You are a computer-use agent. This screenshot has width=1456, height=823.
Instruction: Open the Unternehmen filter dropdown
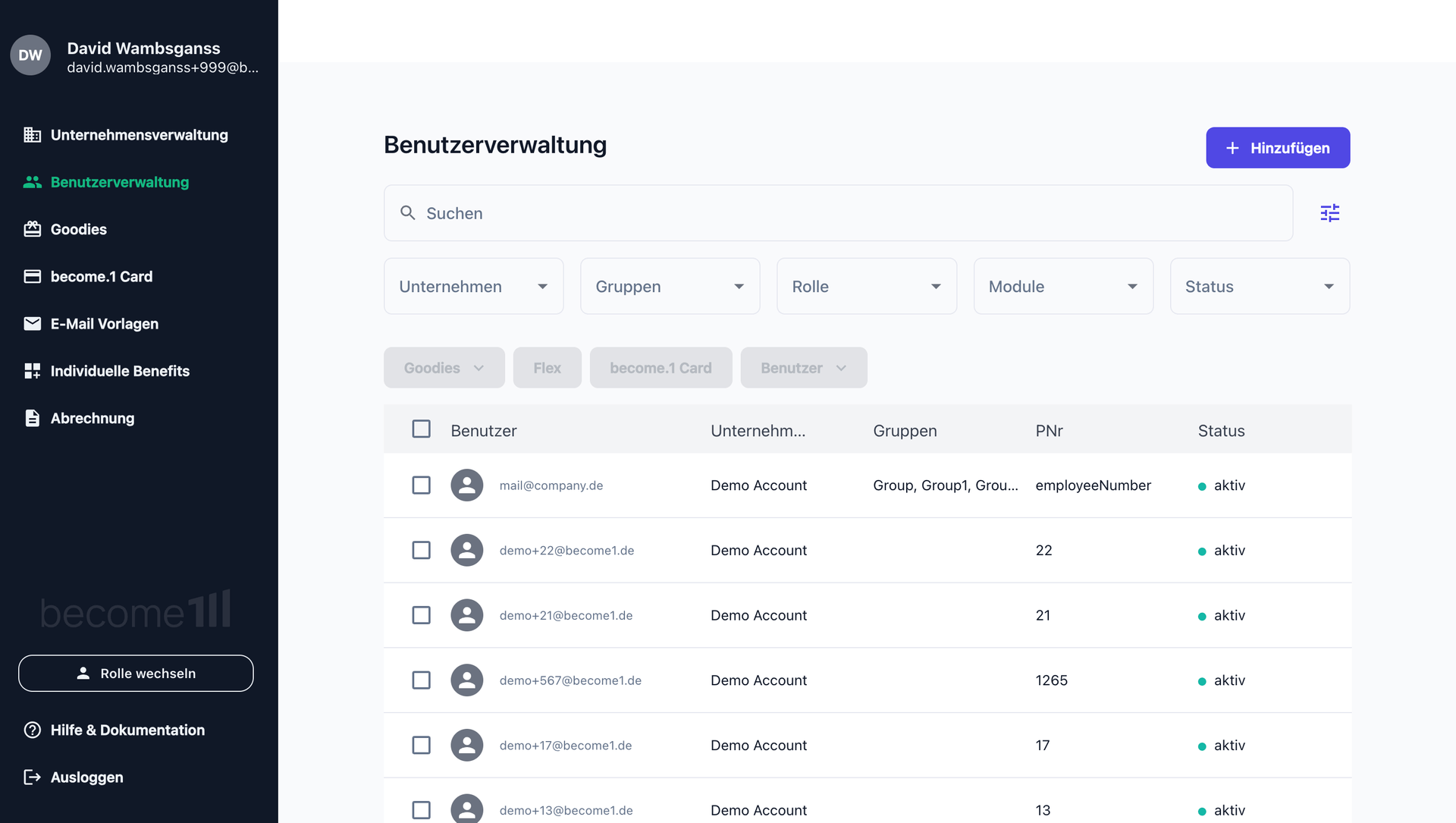(x=473, y=286)
